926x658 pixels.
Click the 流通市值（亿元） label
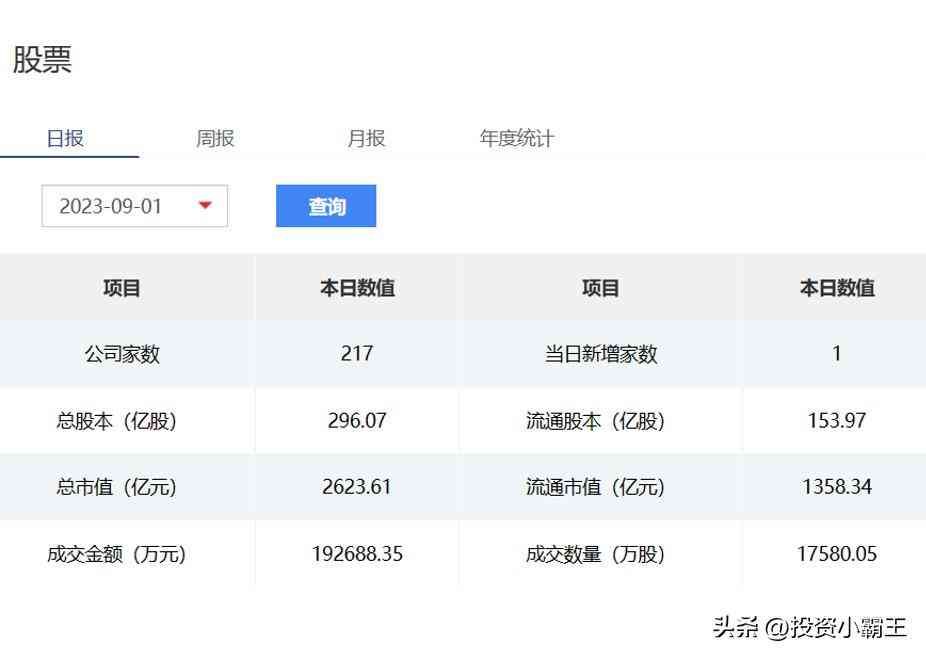[595, 487]
